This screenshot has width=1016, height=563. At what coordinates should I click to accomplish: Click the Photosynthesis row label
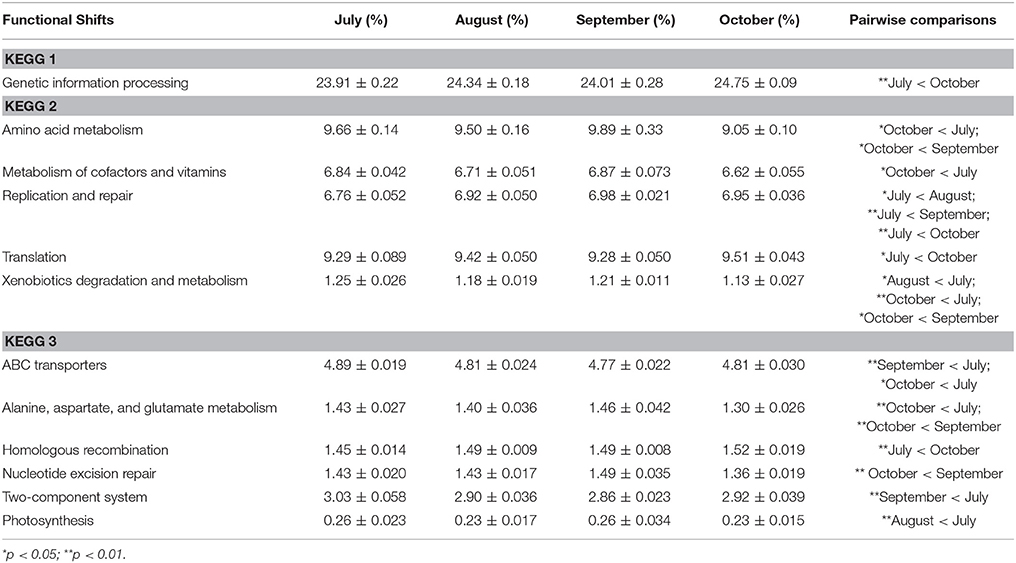[x=48, y=521]
